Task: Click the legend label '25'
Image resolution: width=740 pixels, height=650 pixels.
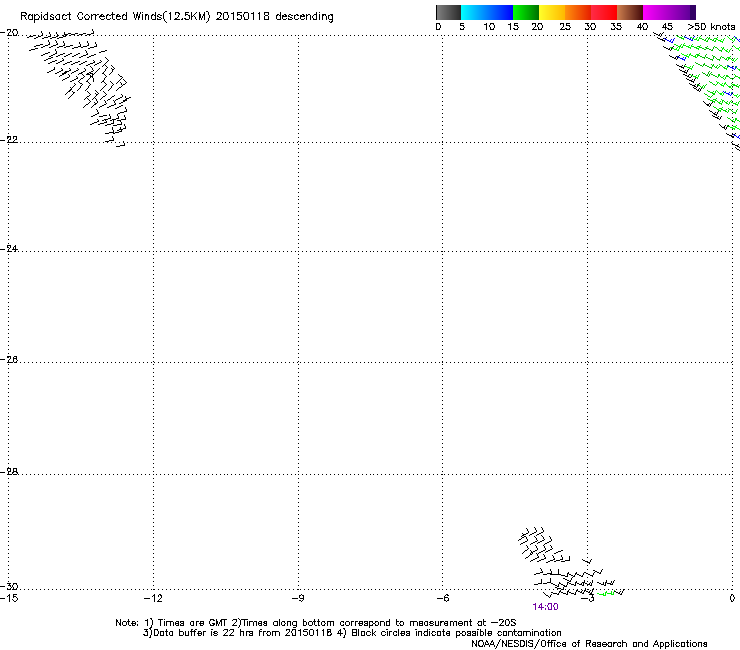Action: pos(565,27)
